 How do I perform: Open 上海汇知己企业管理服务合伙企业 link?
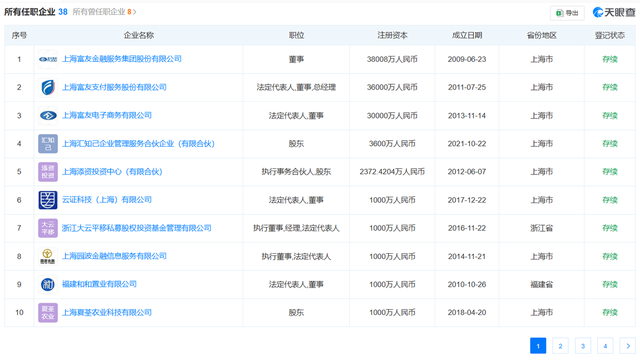(x=138, y=143)
